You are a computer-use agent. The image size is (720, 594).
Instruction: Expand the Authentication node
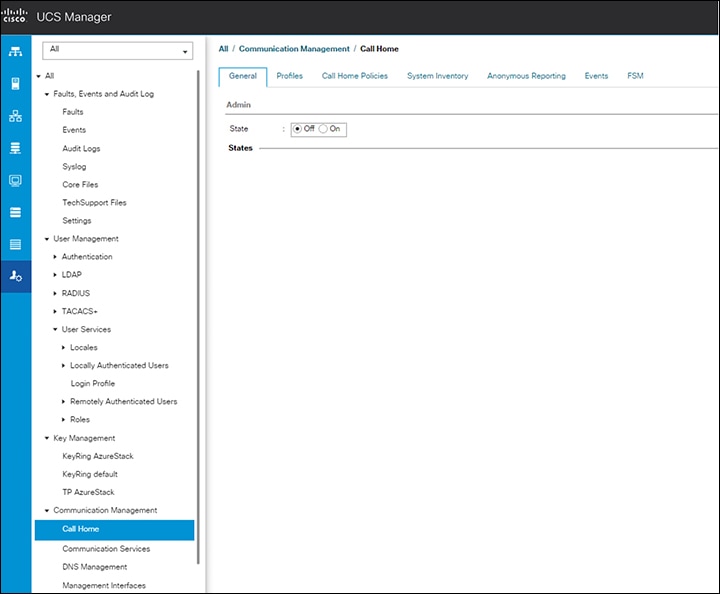click(x=55, y=257)
